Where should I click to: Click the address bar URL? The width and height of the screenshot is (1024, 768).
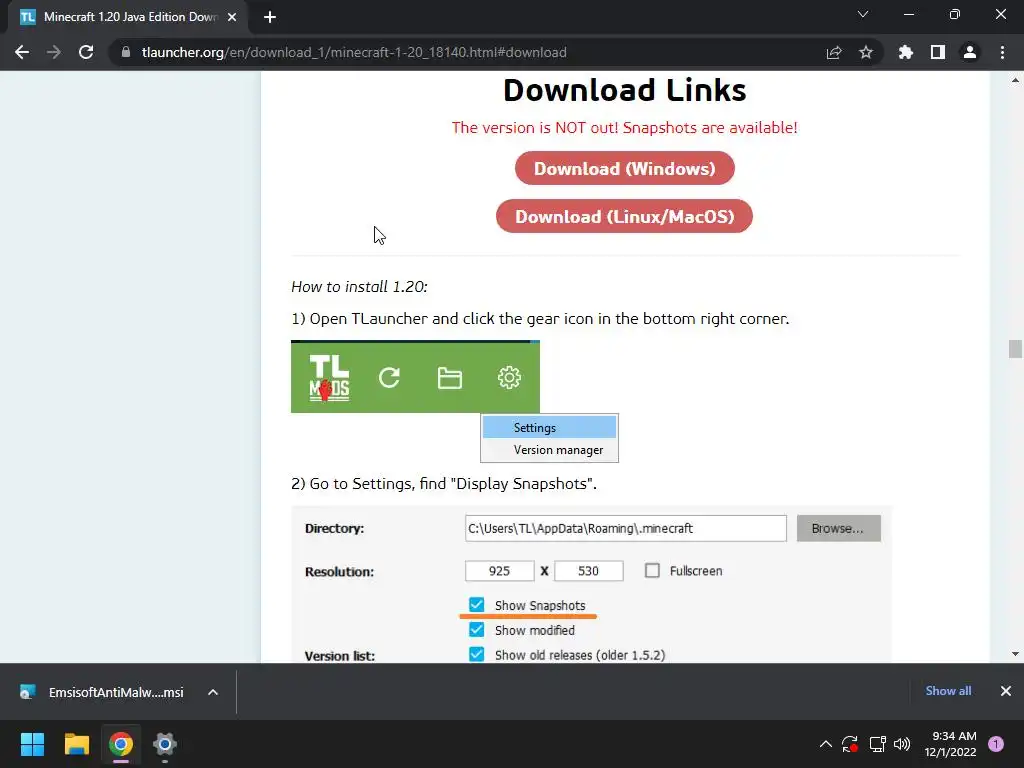(354, 52)
